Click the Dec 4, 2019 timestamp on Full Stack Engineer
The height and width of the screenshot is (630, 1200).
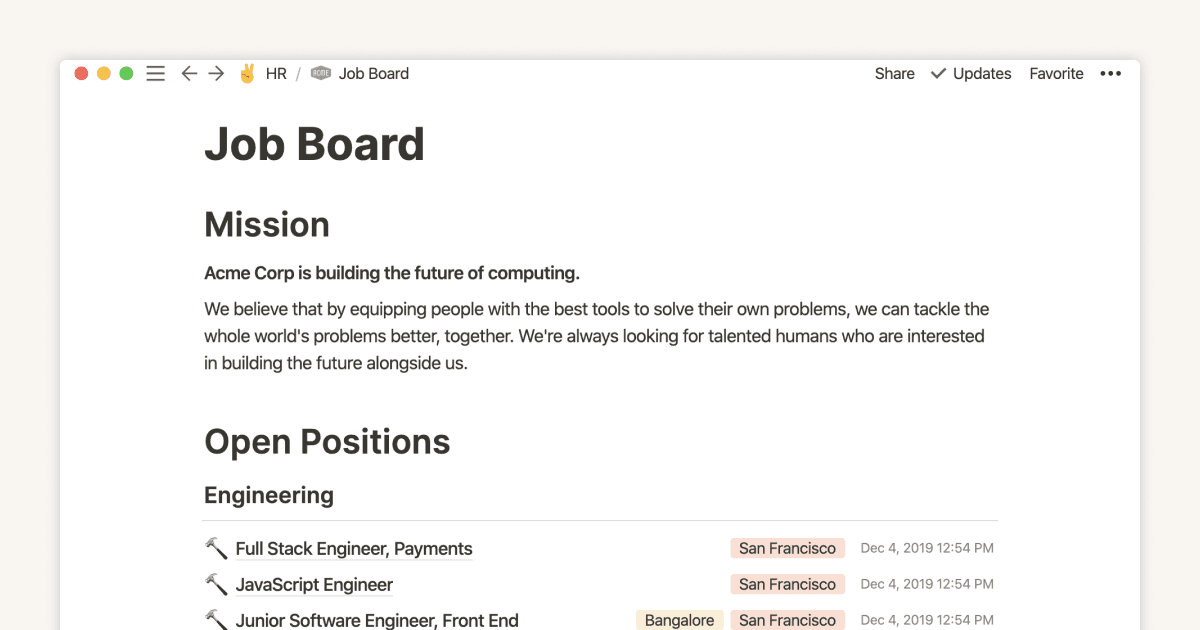point(927,548)
